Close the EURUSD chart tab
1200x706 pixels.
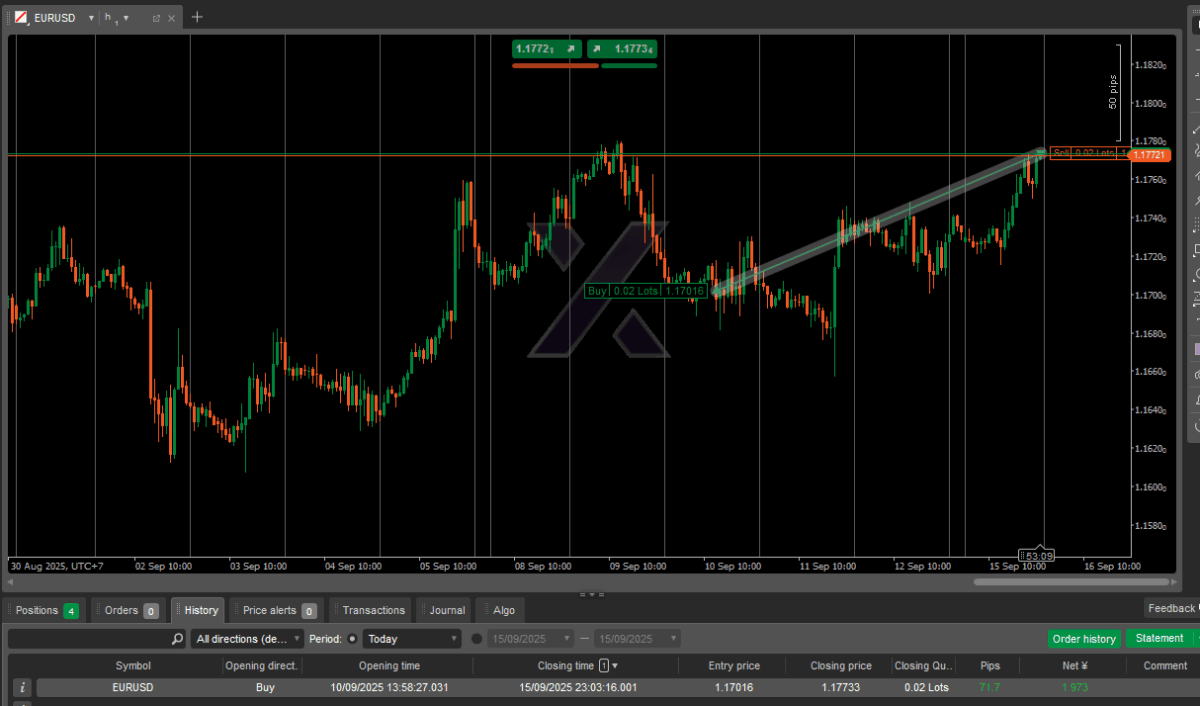click(x=172, y=18)
